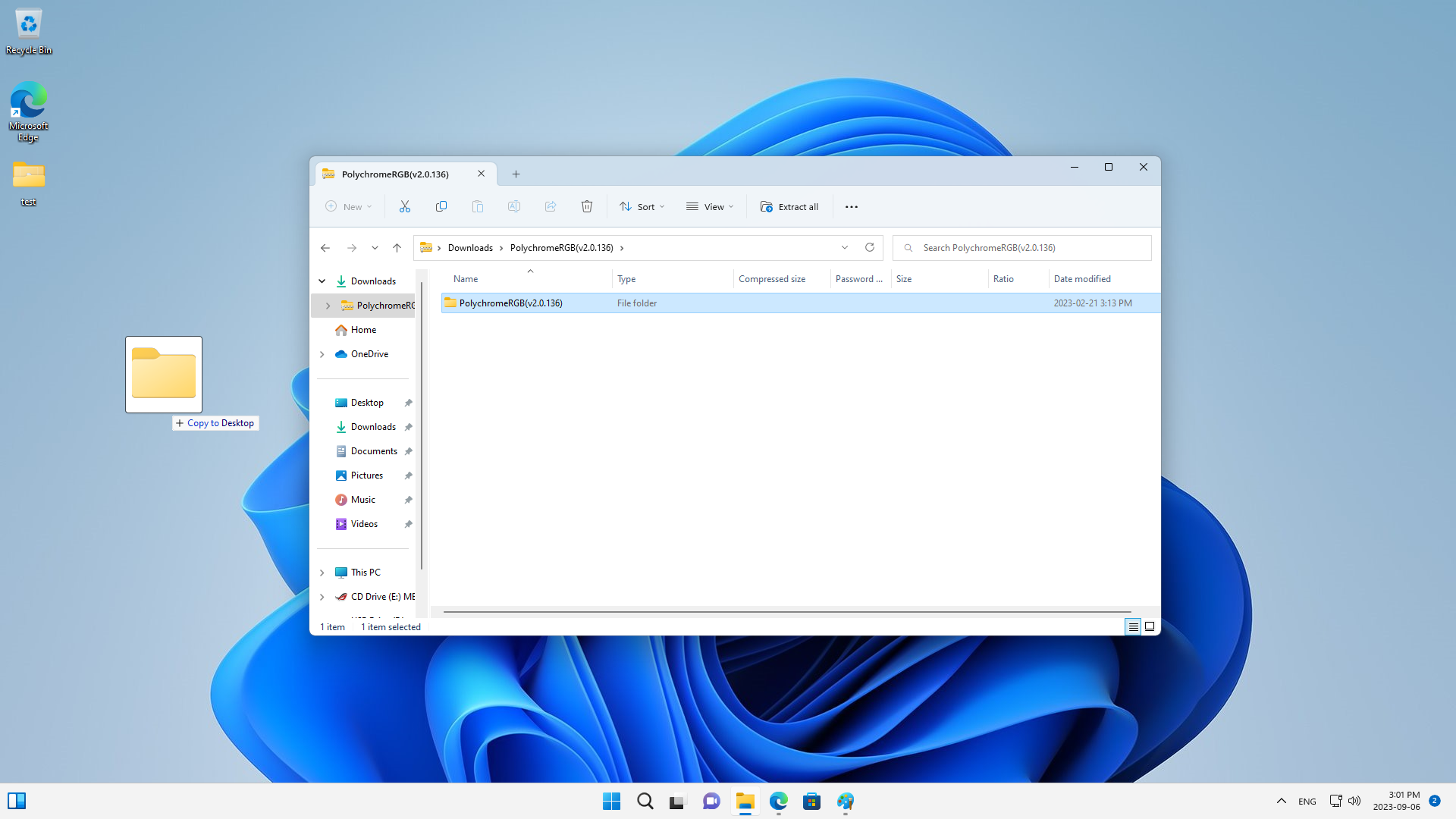The width and height of the screenshot is (1456, 819).
Task: Select the PolychromeRGB(v2.0.136) folder
Action: [510, 303]
